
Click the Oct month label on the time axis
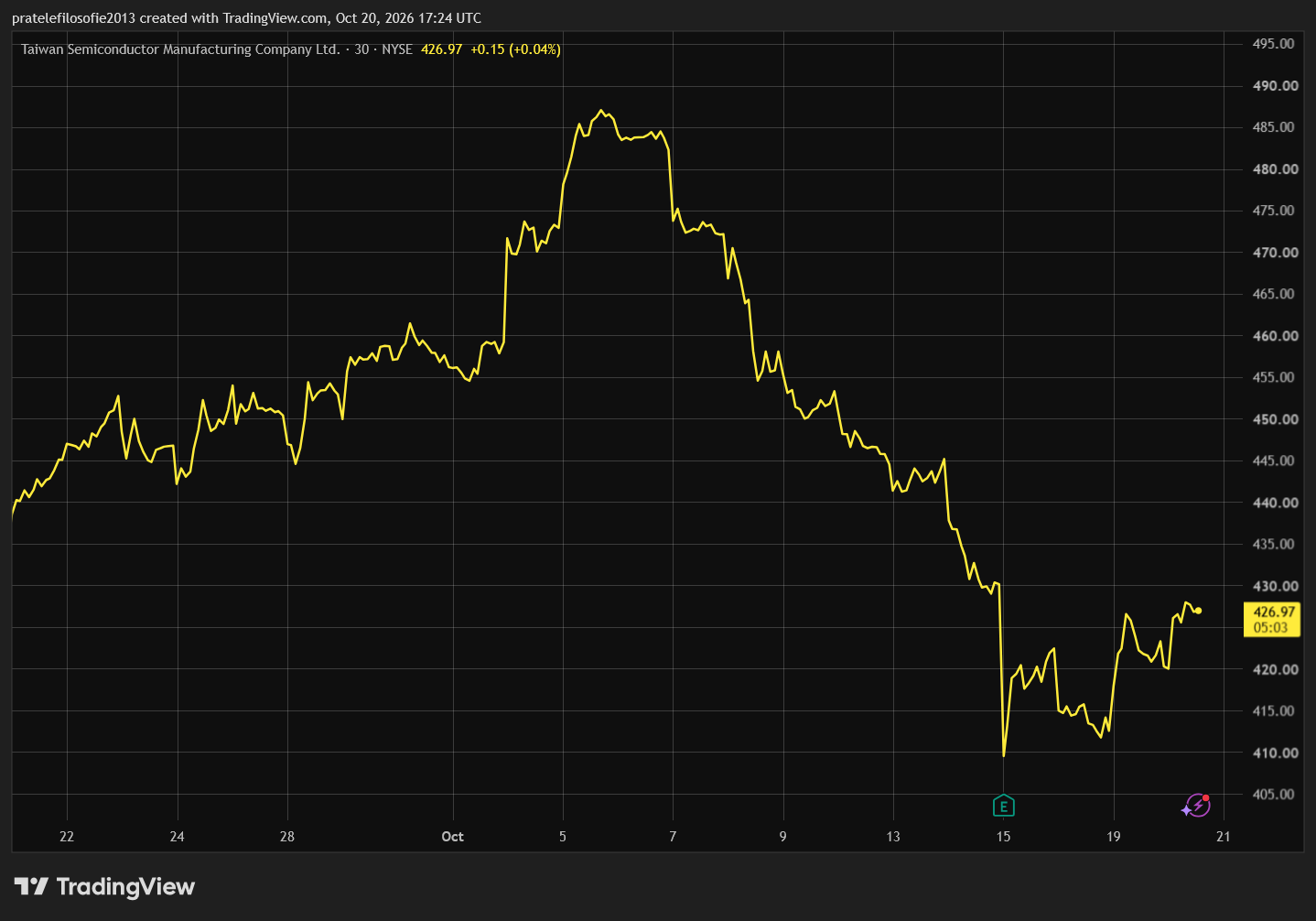click(x=452, y=836)
